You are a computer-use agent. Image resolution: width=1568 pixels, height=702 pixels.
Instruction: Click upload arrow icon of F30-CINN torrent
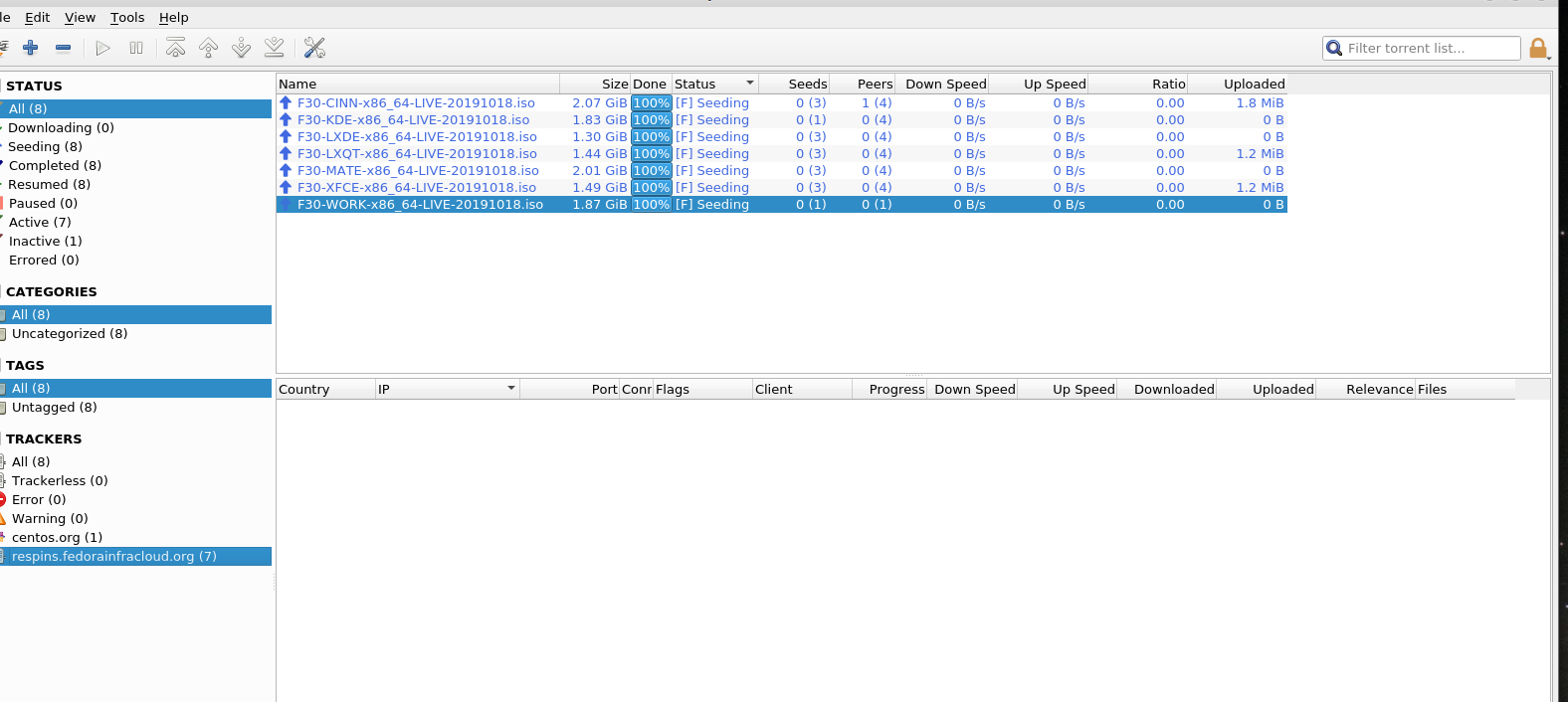[x=286, y=102]
